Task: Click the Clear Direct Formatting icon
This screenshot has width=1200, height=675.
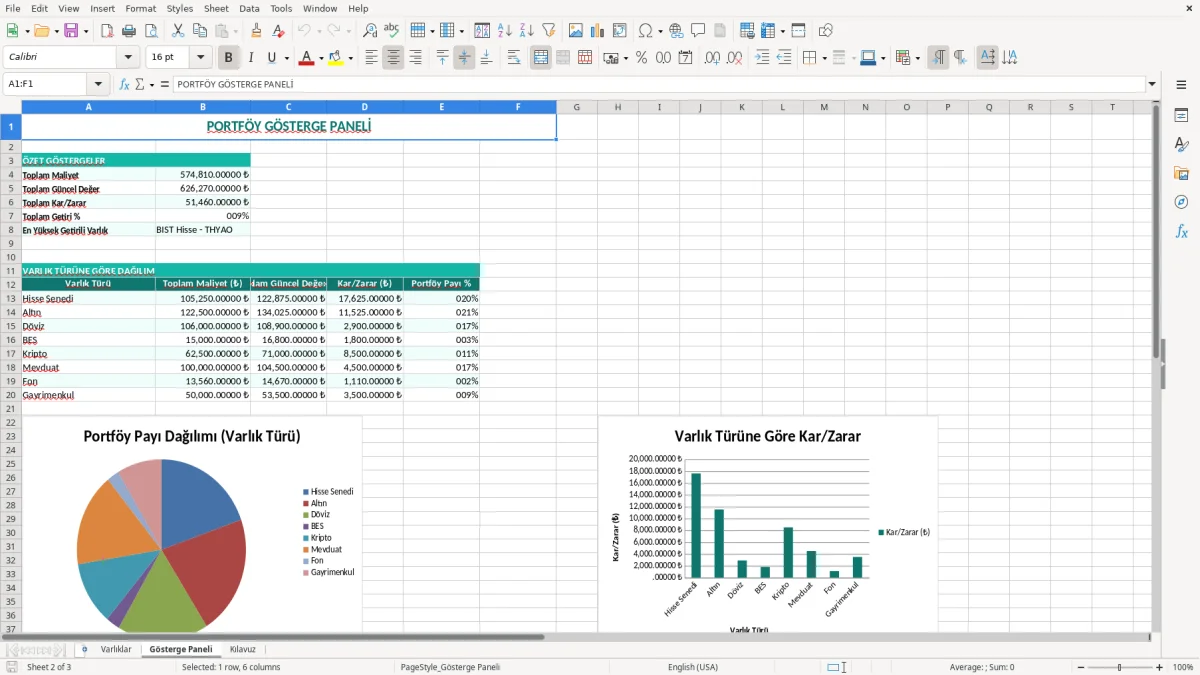Action: (277, 31)
